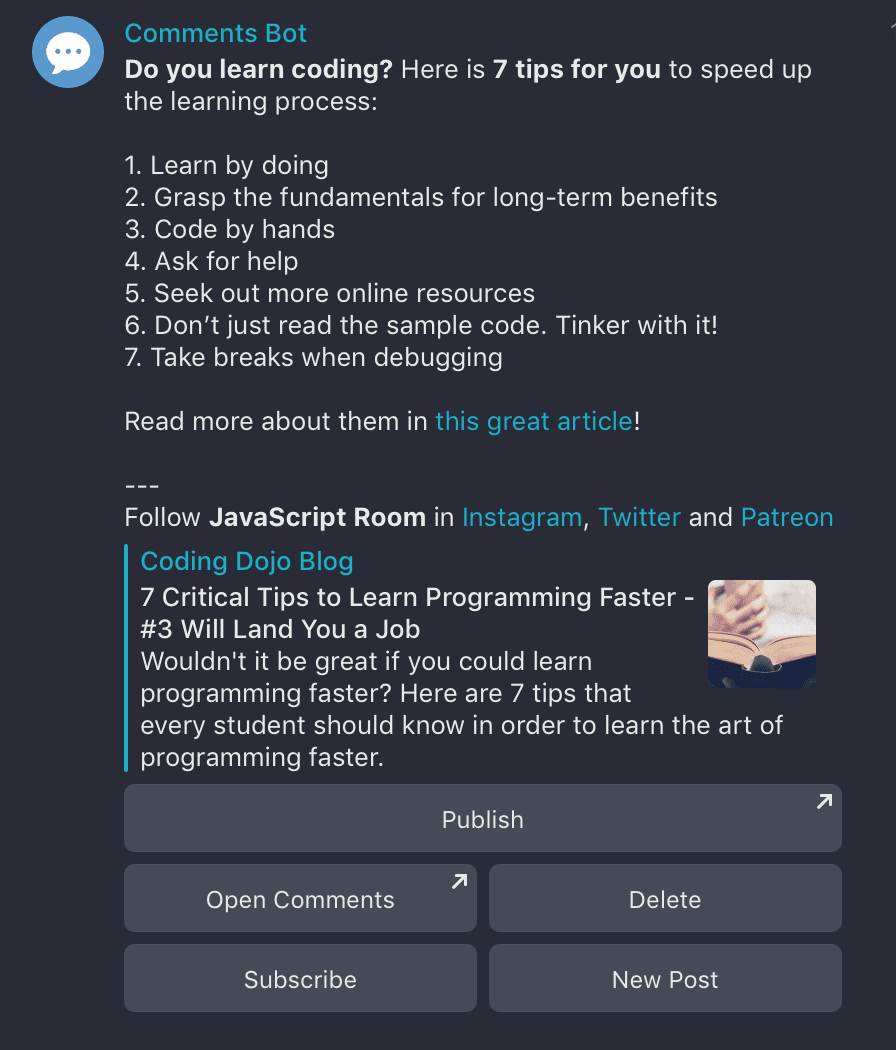Open the Twitter link
The width and height of the screenshot is (896, 1050).
point(640,518)
